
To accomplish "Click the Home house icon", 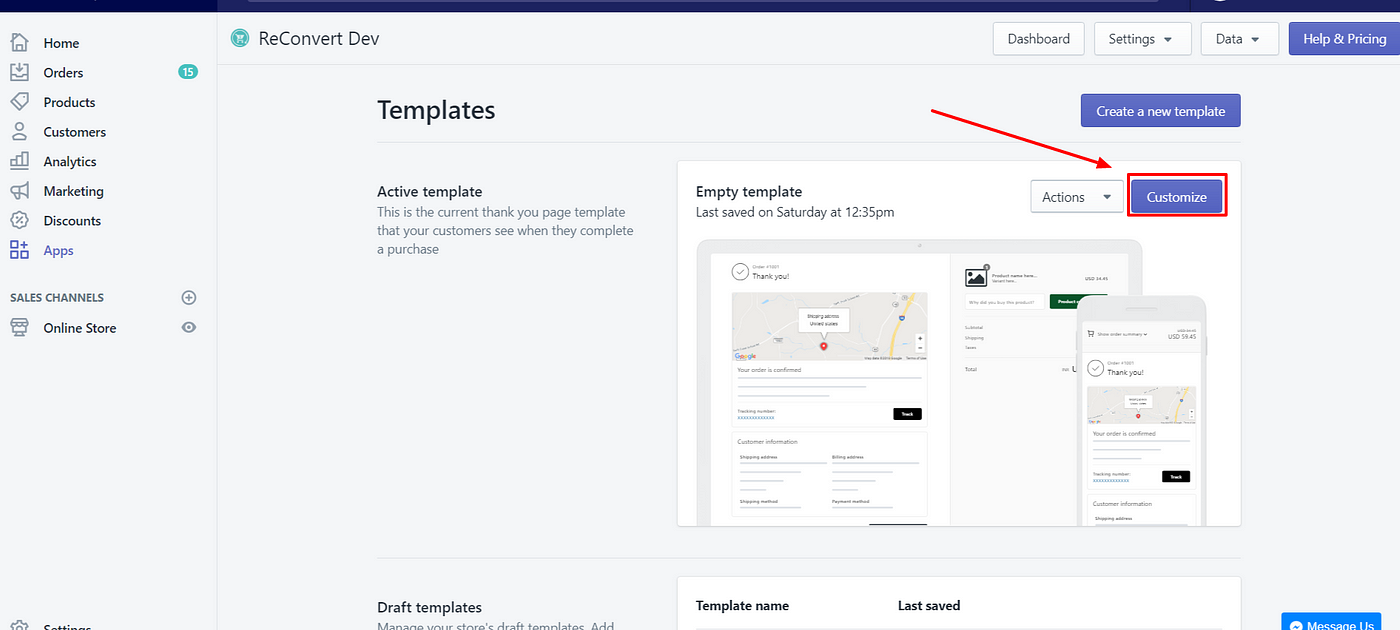I will (19, 42).
